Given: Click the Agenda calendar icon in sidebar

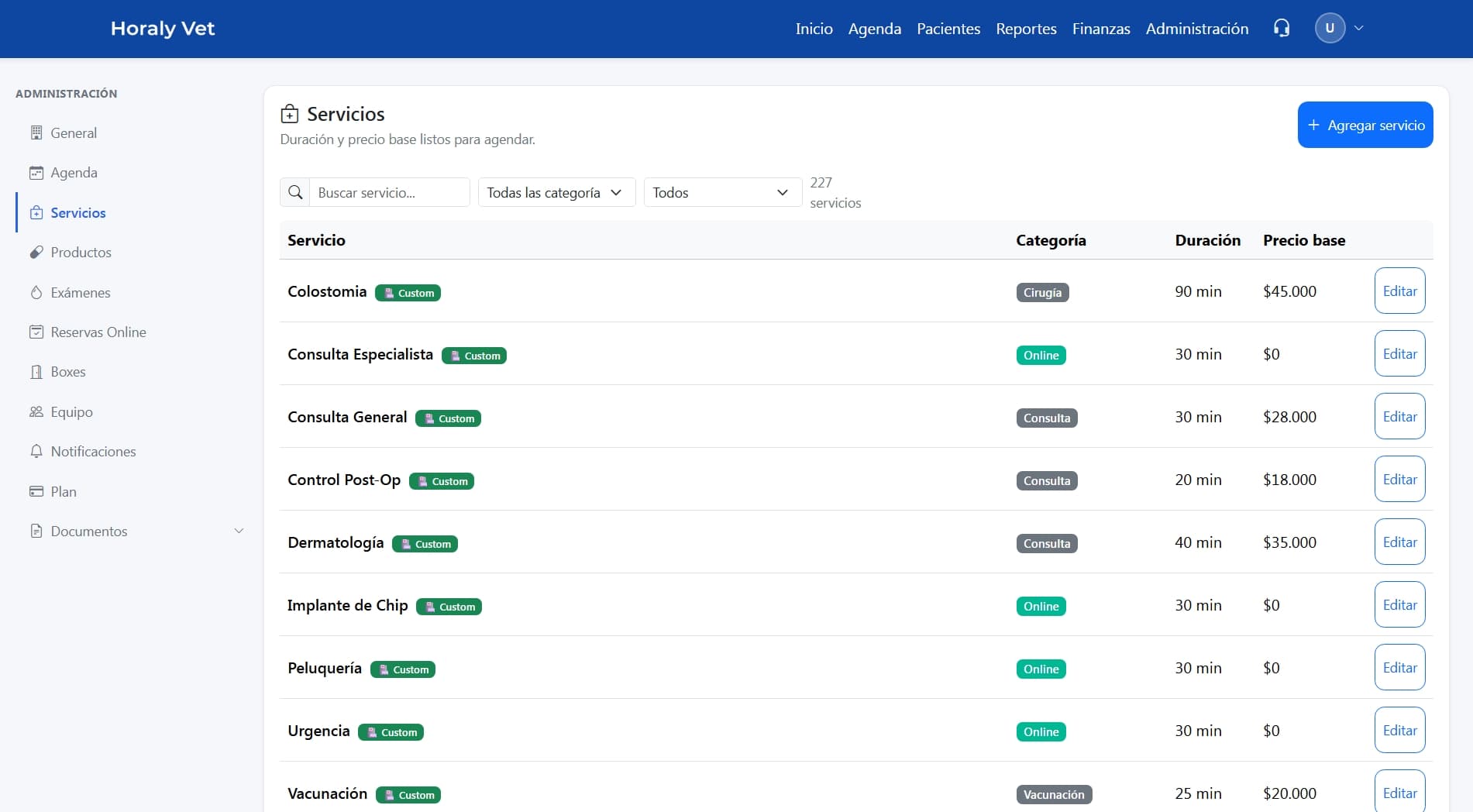Looking at the screenshot, I should [36, 173].
